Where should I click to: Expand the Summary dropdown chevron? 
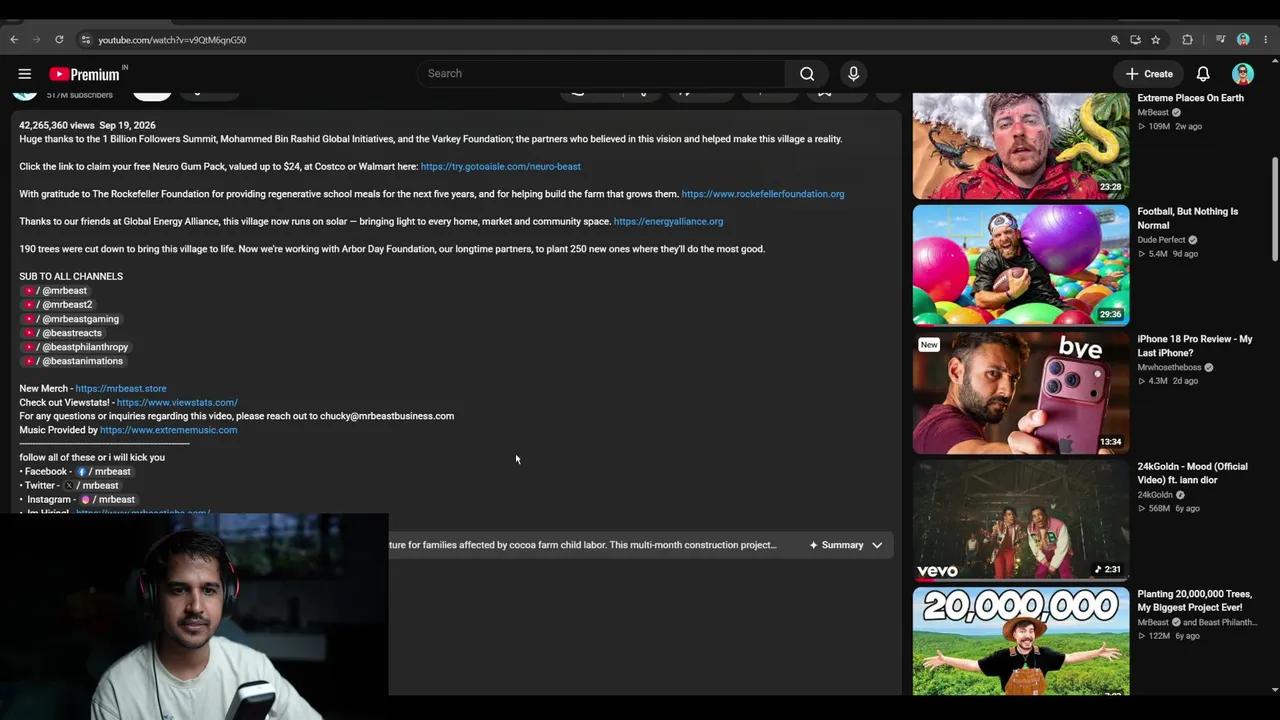point(877,545)
